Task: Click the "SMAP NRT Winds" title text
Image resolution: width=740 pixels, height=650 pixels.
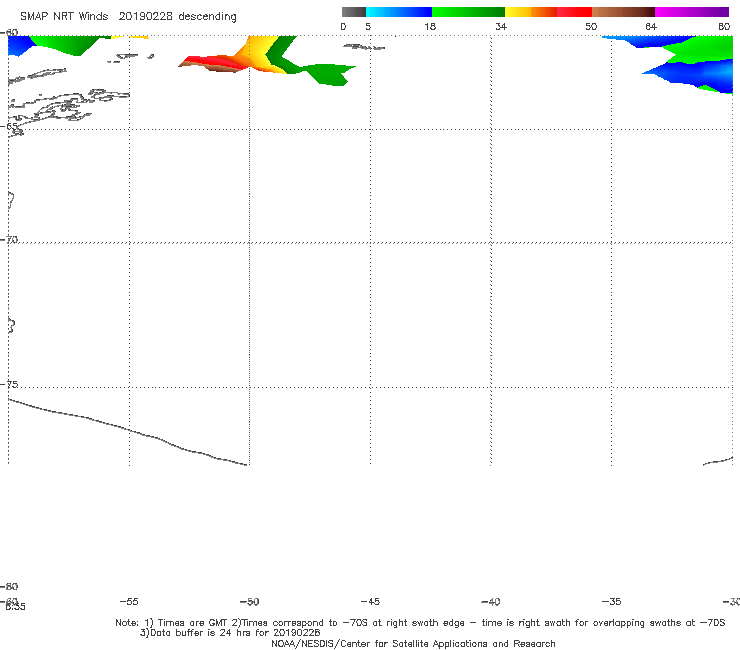Action: click(x=64, y=16)
